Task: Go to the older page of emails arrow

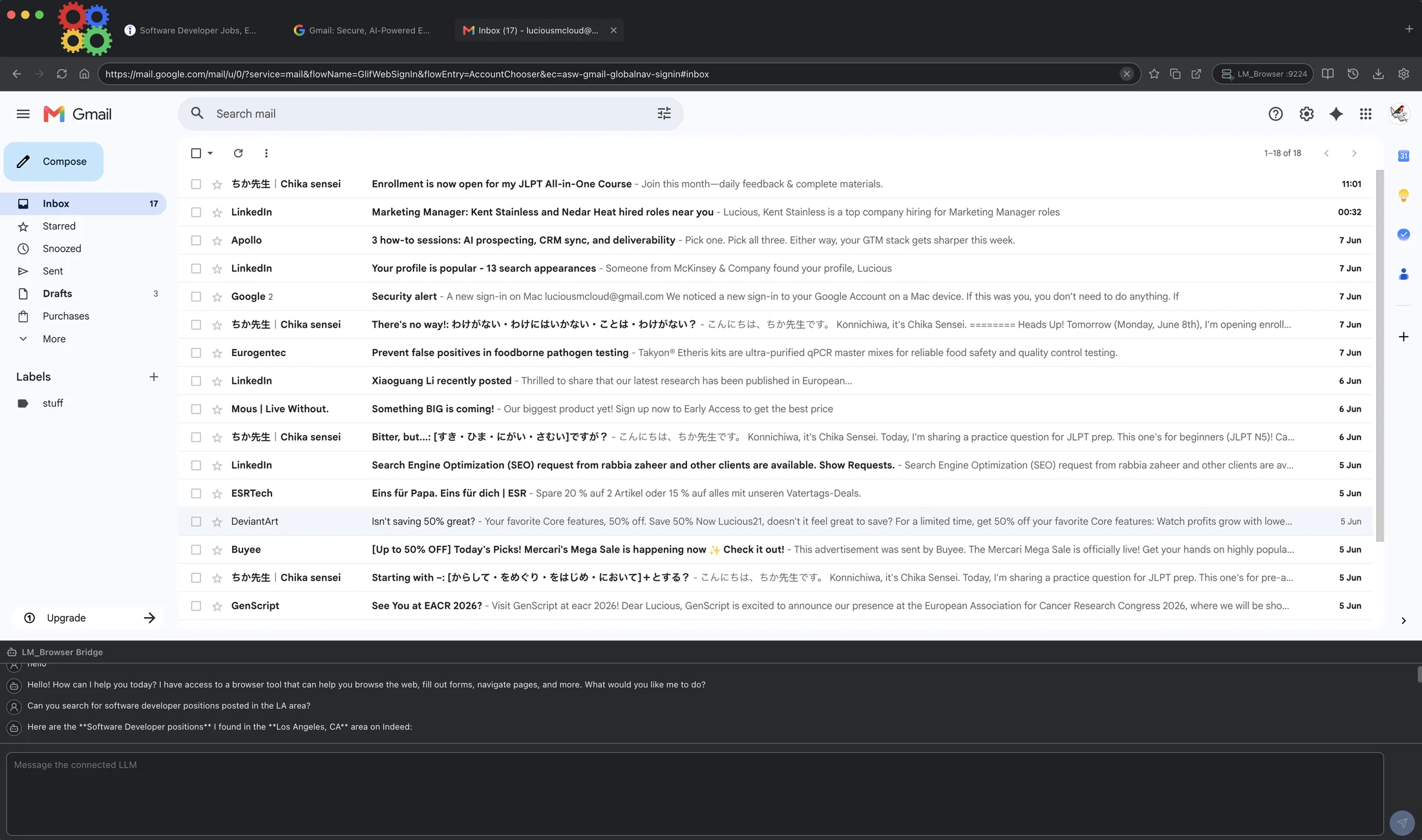Action: (1354, 153)
